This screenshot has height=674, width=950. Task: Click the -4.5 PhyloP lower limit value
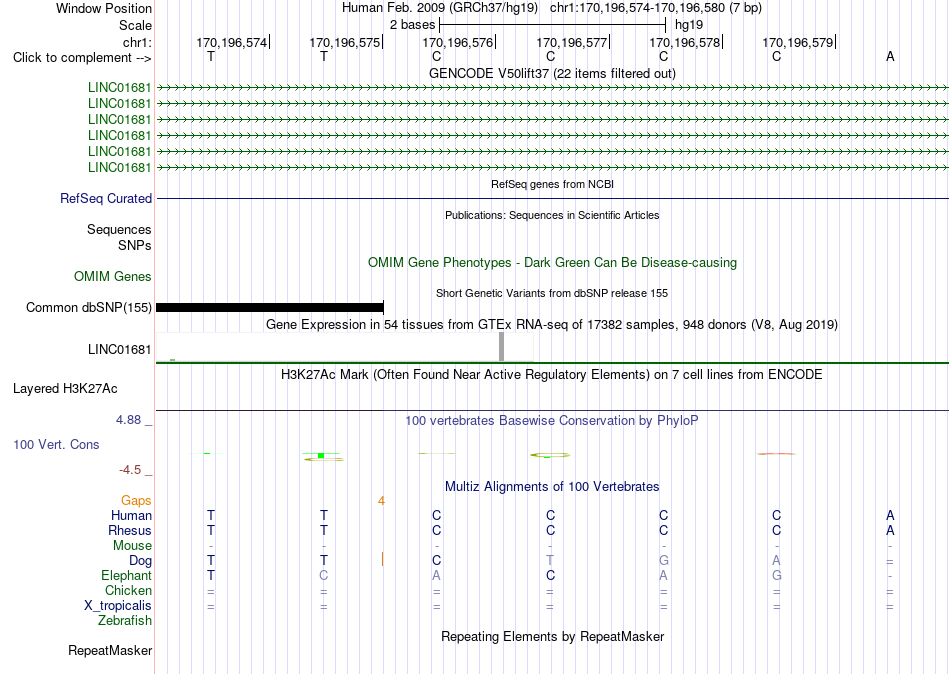tap(130, 470)
